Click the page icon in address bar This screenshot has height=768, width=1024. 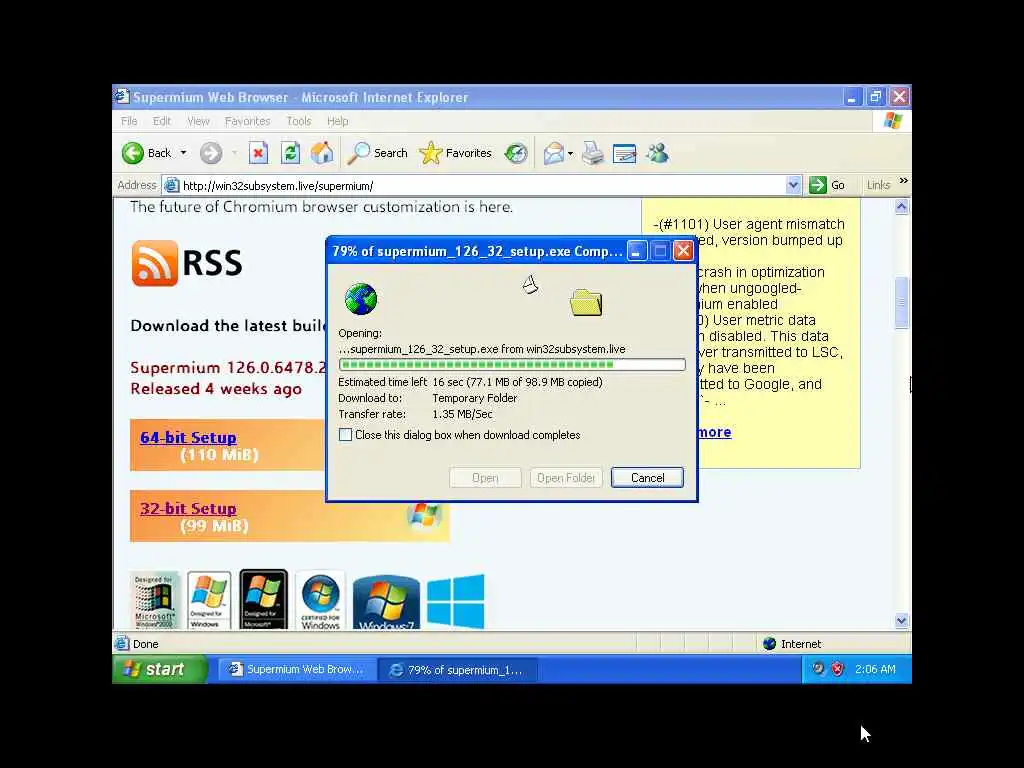(172, 185)
